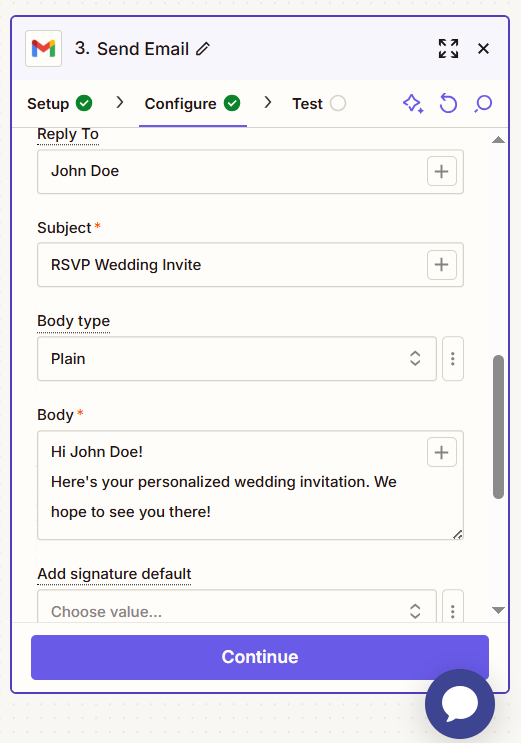
Task: Open chat support bubble
Action: tap(459, 704)
